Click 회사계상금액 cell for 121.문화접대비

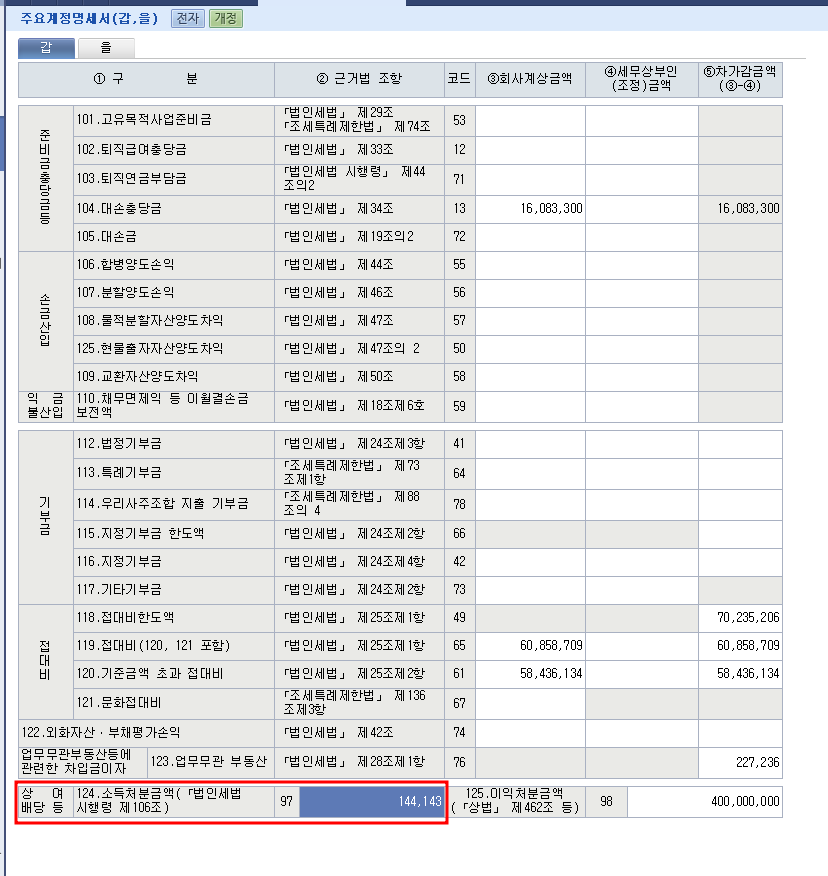[x=530, y=703]
